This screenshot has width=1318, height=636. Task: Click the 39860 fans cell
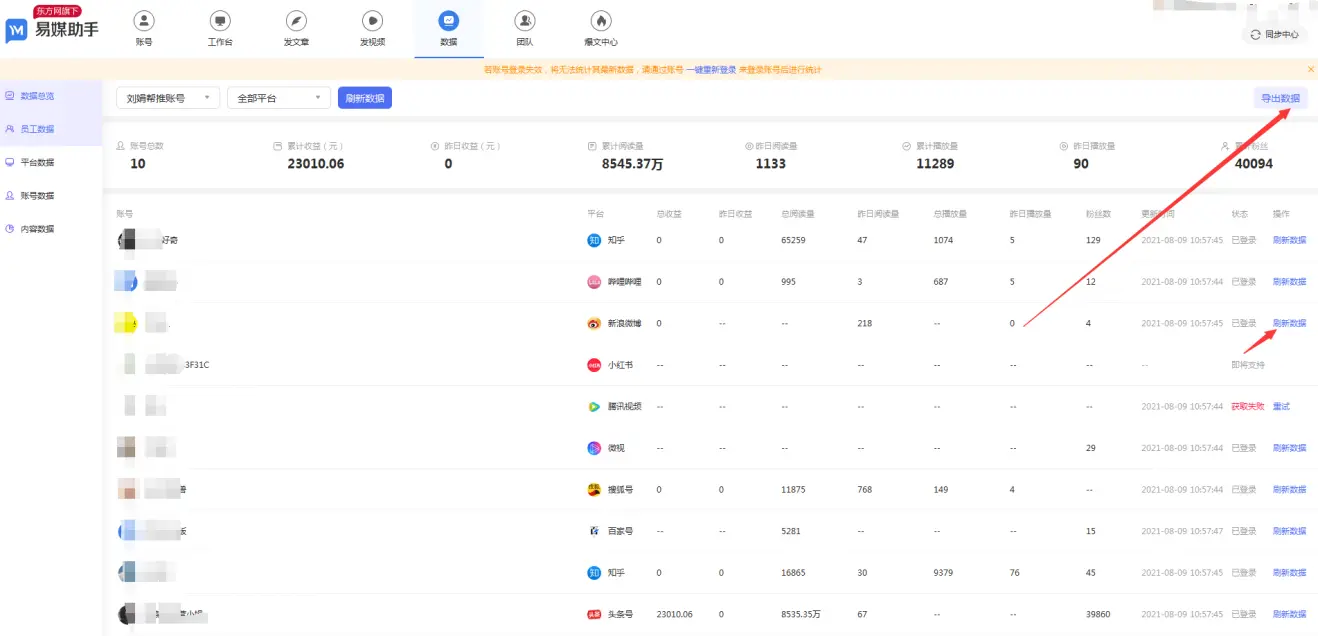pos(1098,614)
